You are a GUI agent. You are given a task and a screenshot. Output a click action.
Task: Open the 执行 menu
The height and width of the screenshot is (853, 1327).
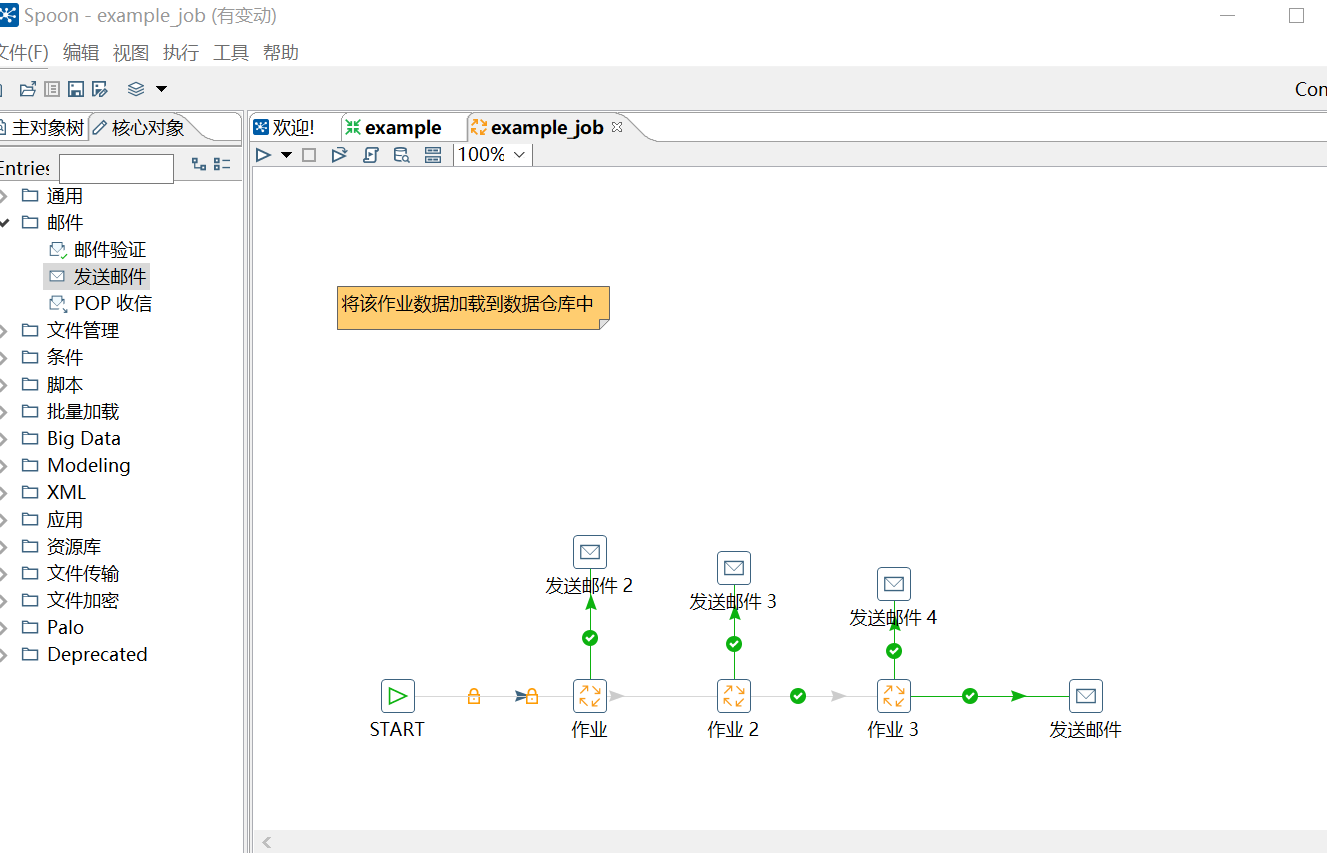181,53
